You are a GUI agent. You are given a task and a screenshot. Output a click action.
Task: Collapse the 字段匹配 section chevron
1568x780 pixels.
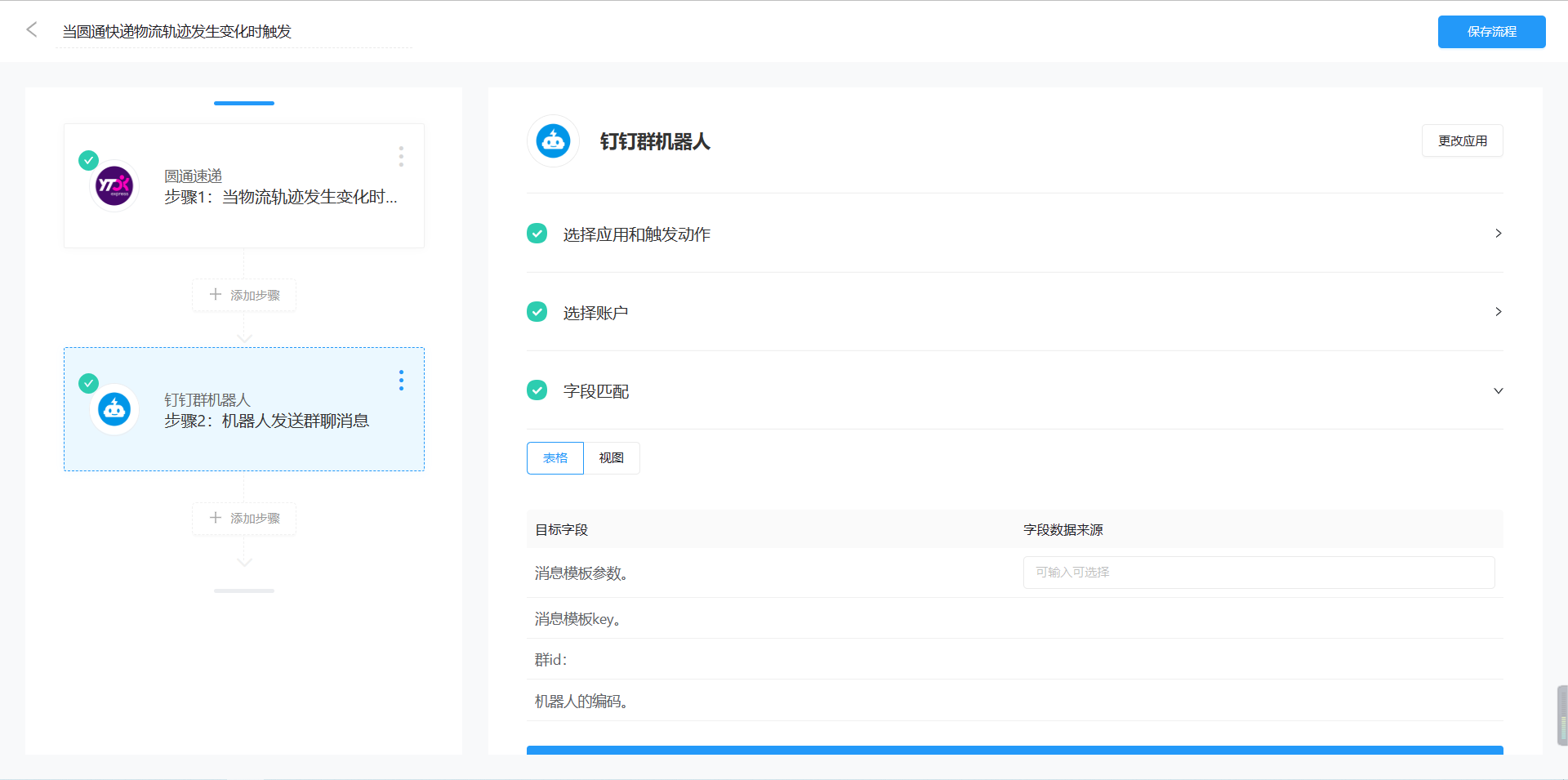click(1498, 390)
